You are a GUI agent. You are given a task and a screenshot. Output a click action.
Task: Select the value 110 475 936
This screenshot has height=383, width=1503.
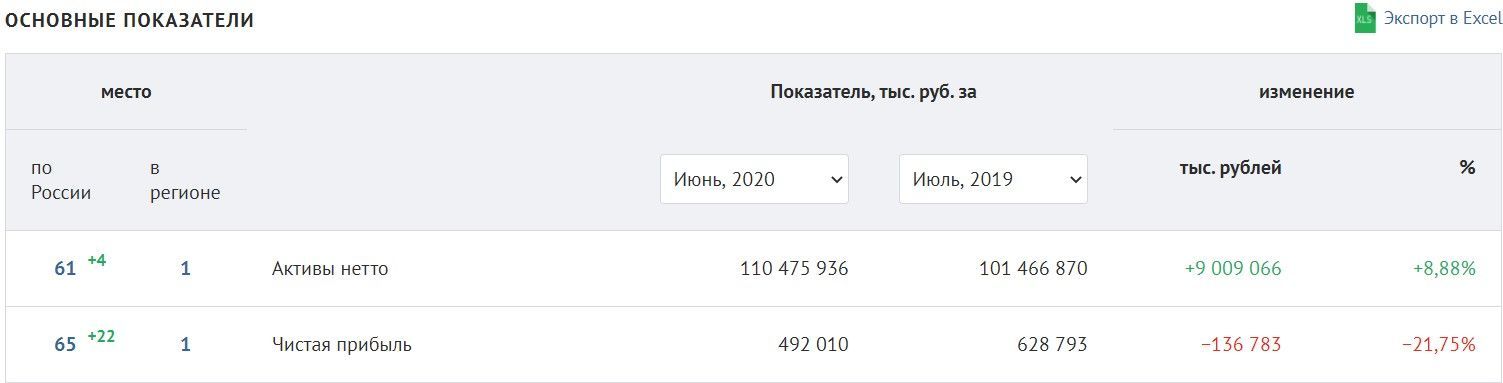pyautogui.click(x=794, y=269)
